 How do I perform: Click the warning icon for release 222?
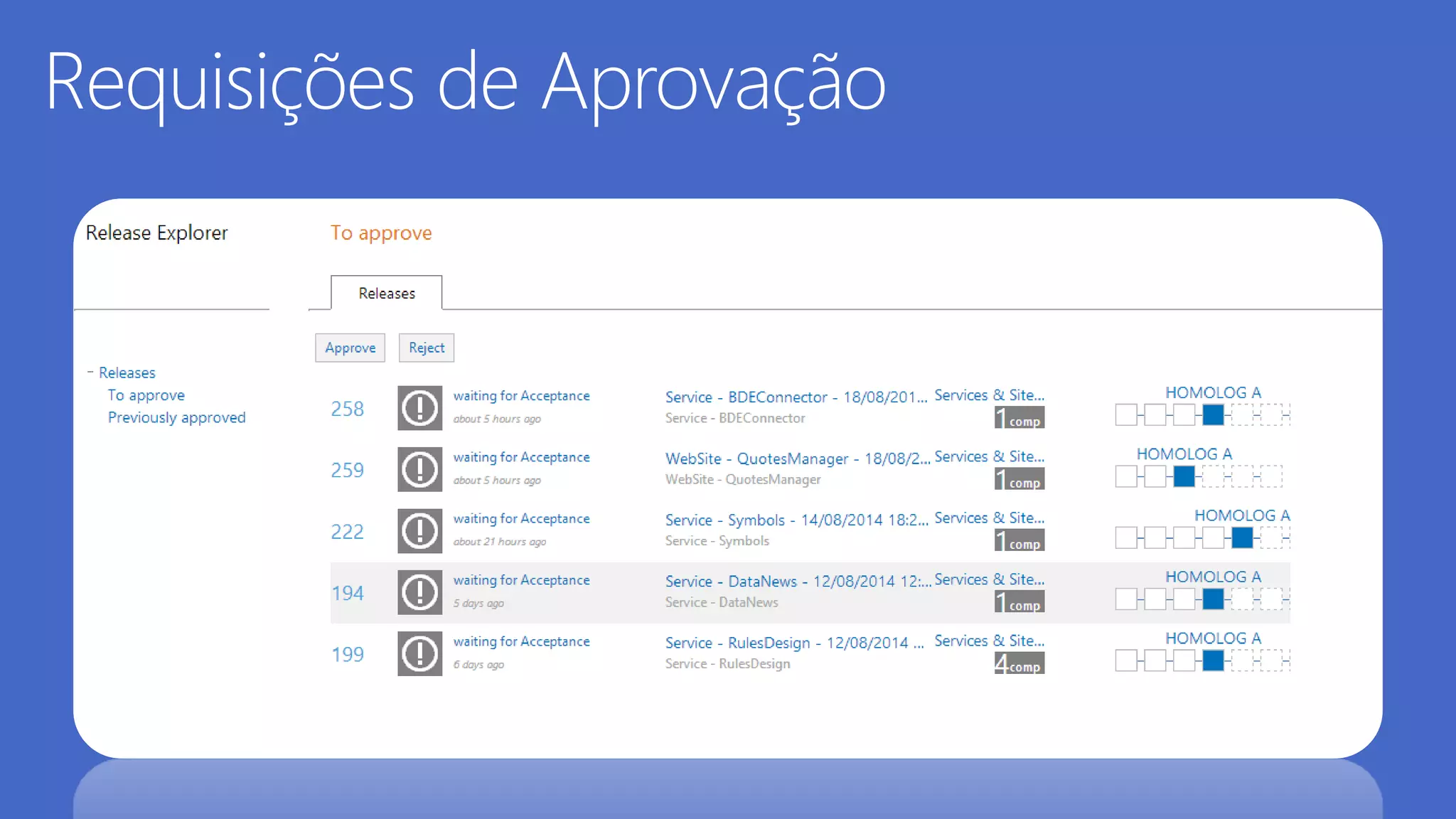[x=419, y=531]
